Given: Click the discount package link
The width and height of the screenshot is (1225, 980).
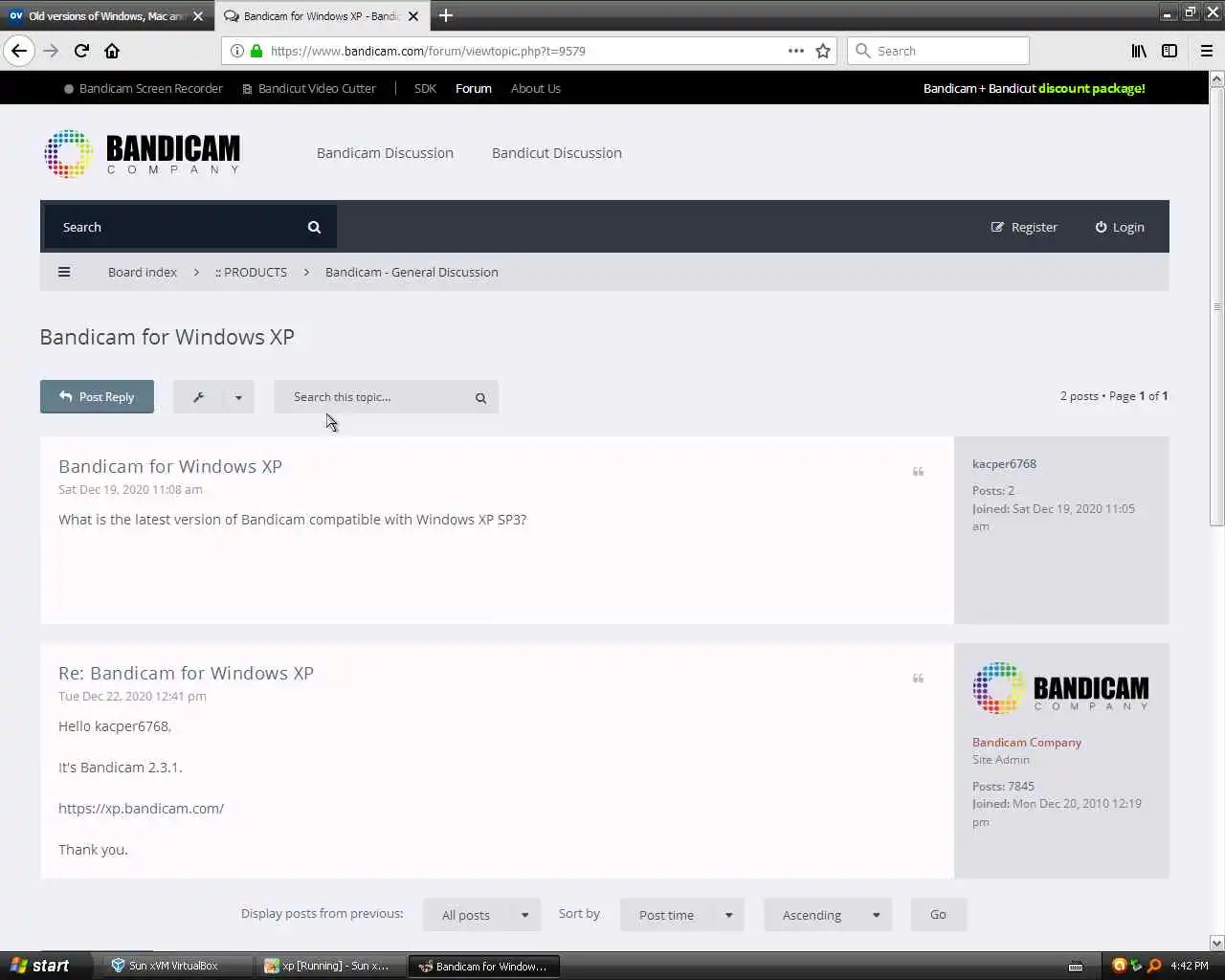Looking at the screenshot, I should [1091, 88].
